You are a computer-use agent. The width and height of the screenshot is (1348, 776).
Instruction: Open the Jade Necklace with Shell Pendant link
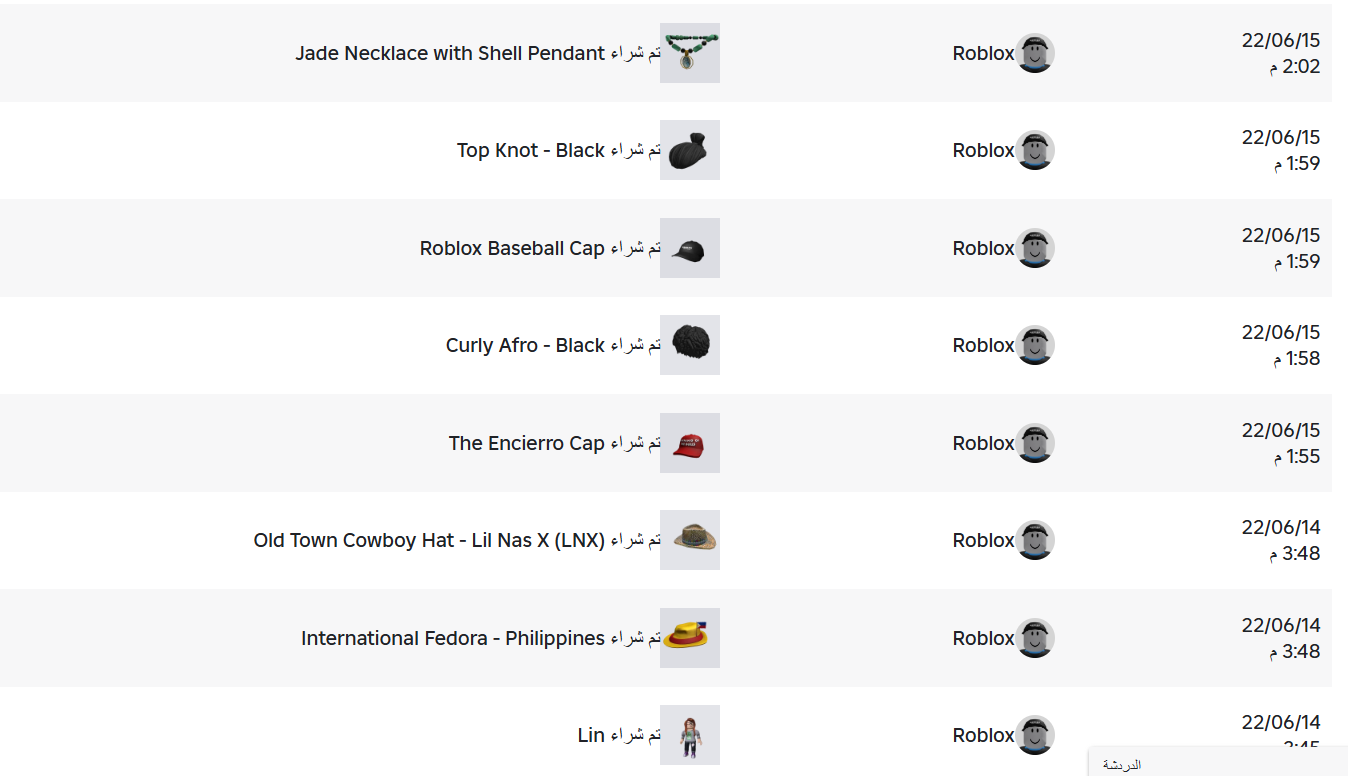(x=450, y=53)
